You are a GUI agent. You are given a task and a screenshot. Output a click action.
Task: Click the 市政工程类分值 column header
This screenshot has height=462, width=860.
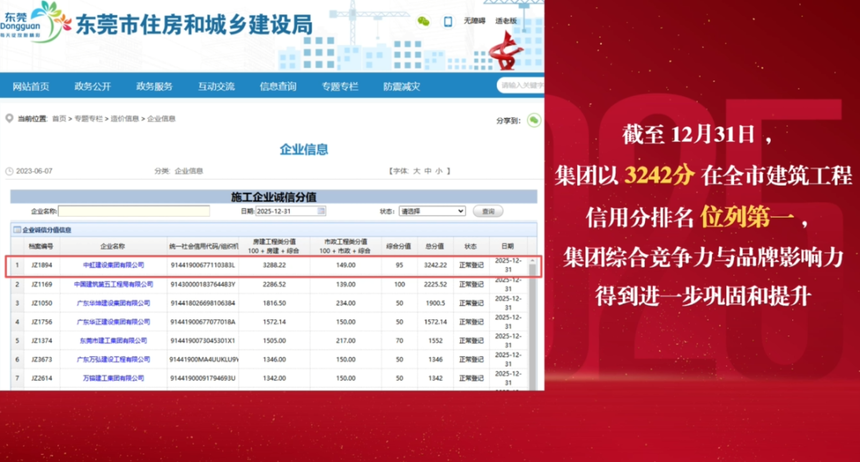pos(346,246)
